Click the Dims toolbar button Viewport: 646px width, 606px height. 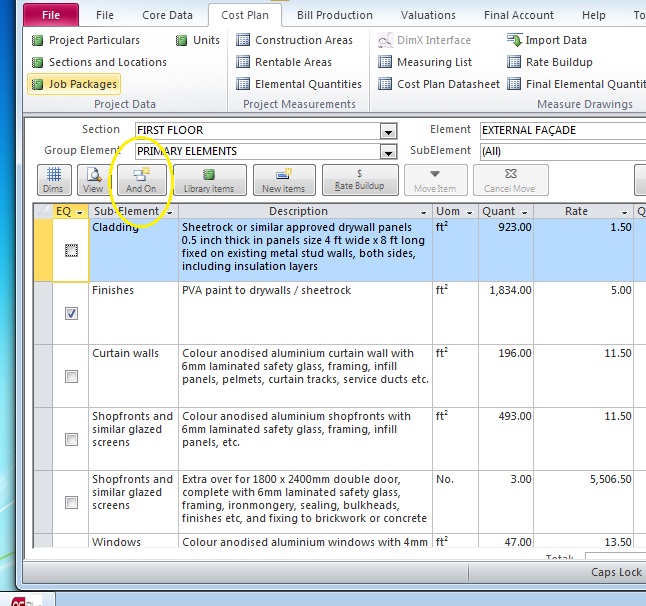[54, 180]
